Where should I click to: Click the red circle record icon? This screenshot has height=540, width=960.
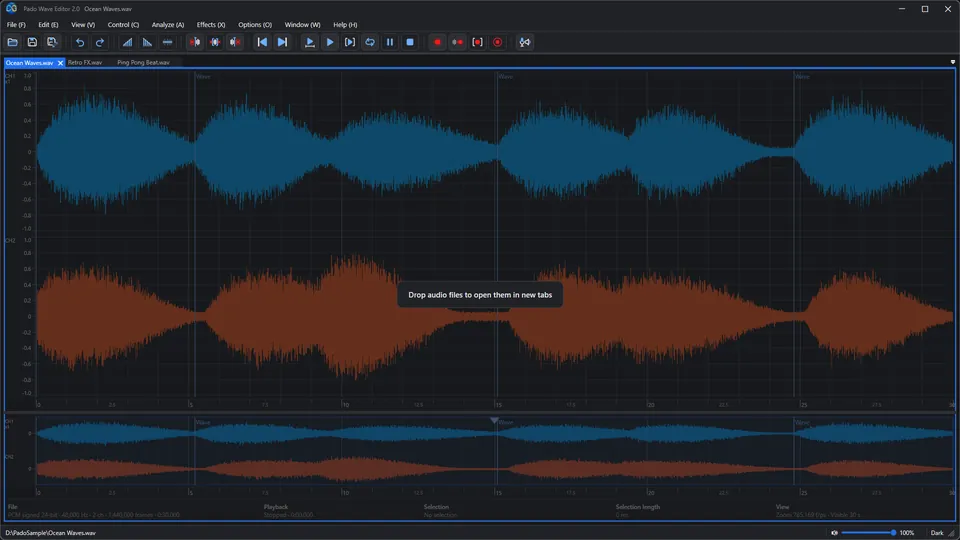tap(498, 42)
